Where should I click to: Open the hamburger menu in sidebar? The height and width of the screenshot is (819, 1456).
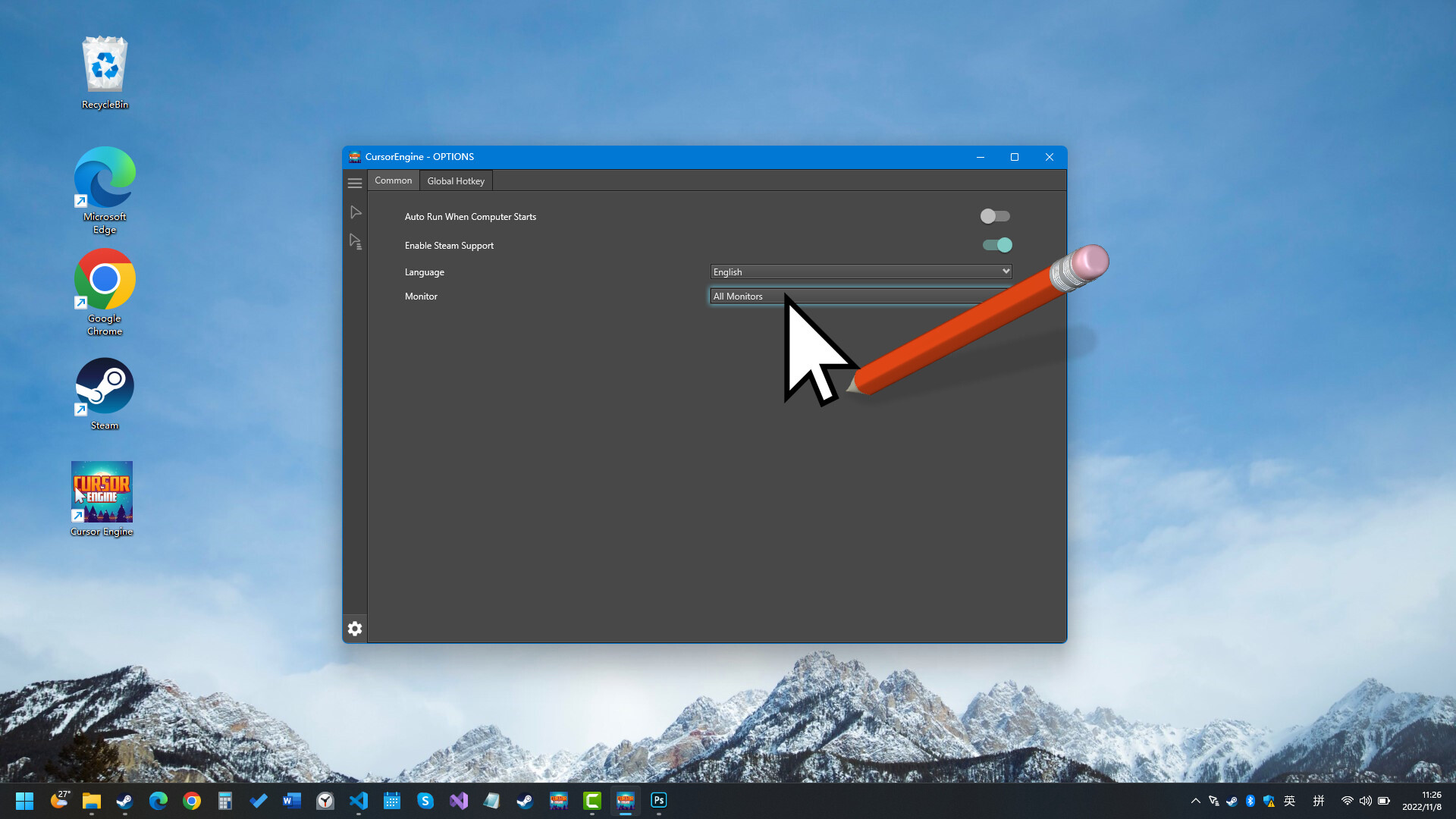[355, 183]
